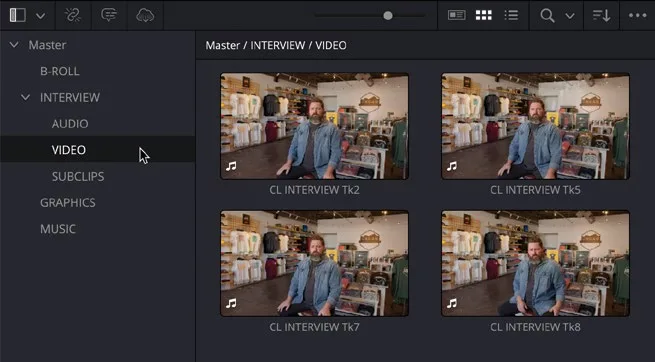Image resolution: width=655 pixels, height=362 pixels.
Task: Open the bin list panel dropdown arrow
Action: pos(41,16)
